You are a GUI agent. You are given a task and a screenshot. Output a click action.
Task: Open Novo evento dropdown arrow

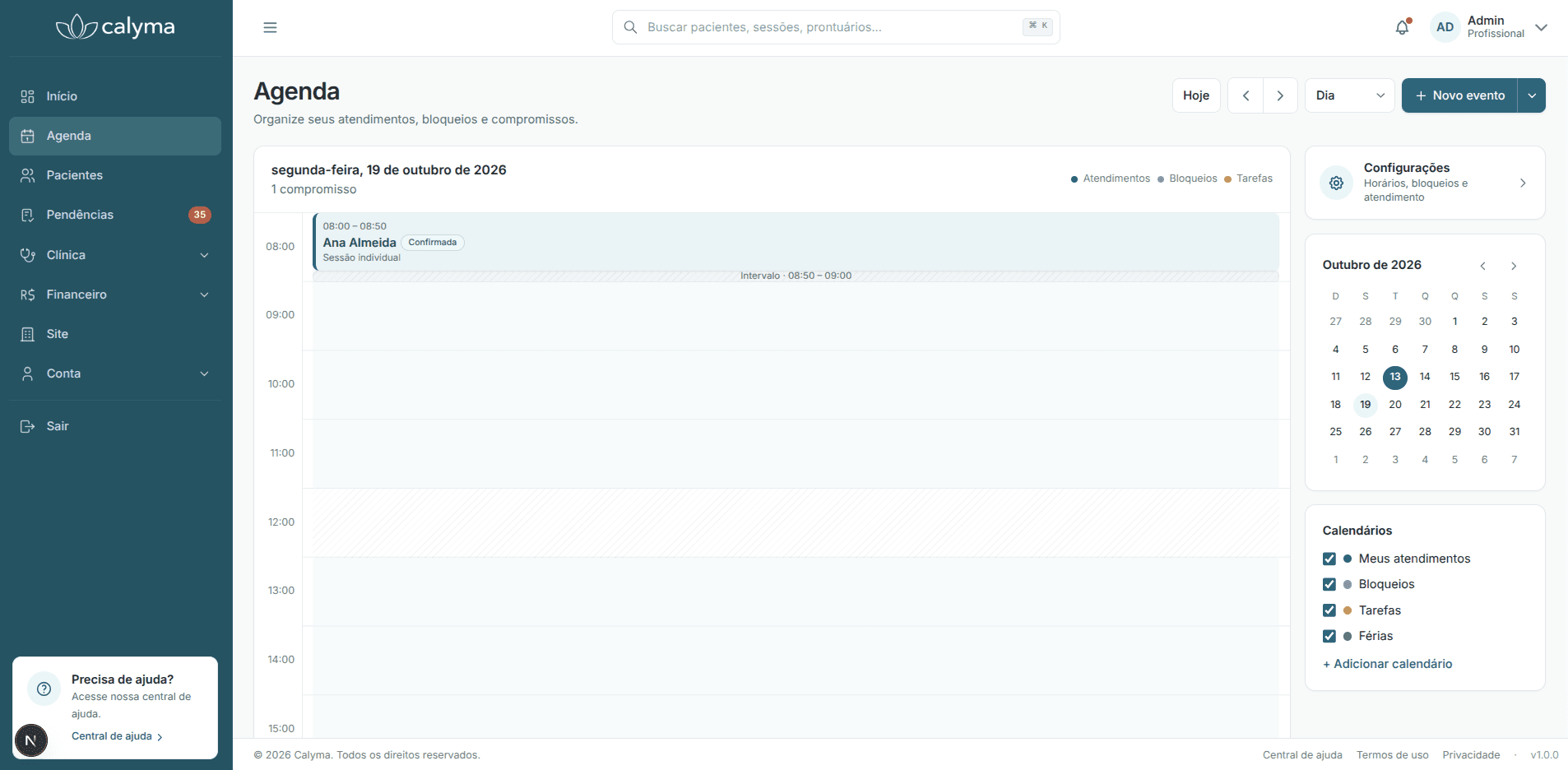tap(1532, 95)
